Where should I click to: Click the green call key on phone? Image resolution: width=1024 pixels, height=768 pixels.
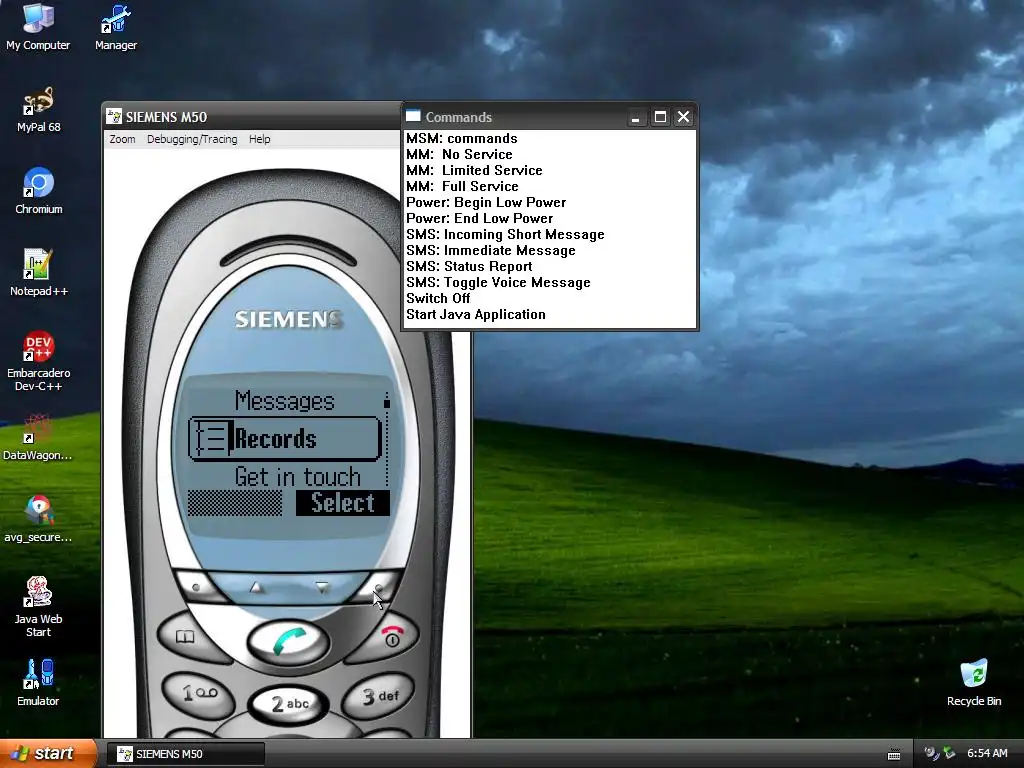[x=288, y=641]
